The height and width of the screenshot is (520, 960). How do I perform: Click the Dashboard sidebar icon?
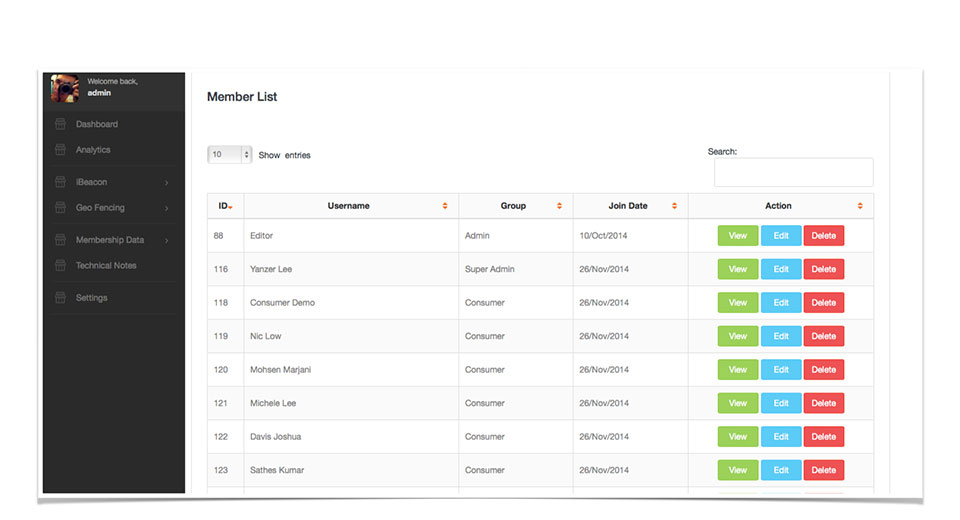[x=60, y=124]
